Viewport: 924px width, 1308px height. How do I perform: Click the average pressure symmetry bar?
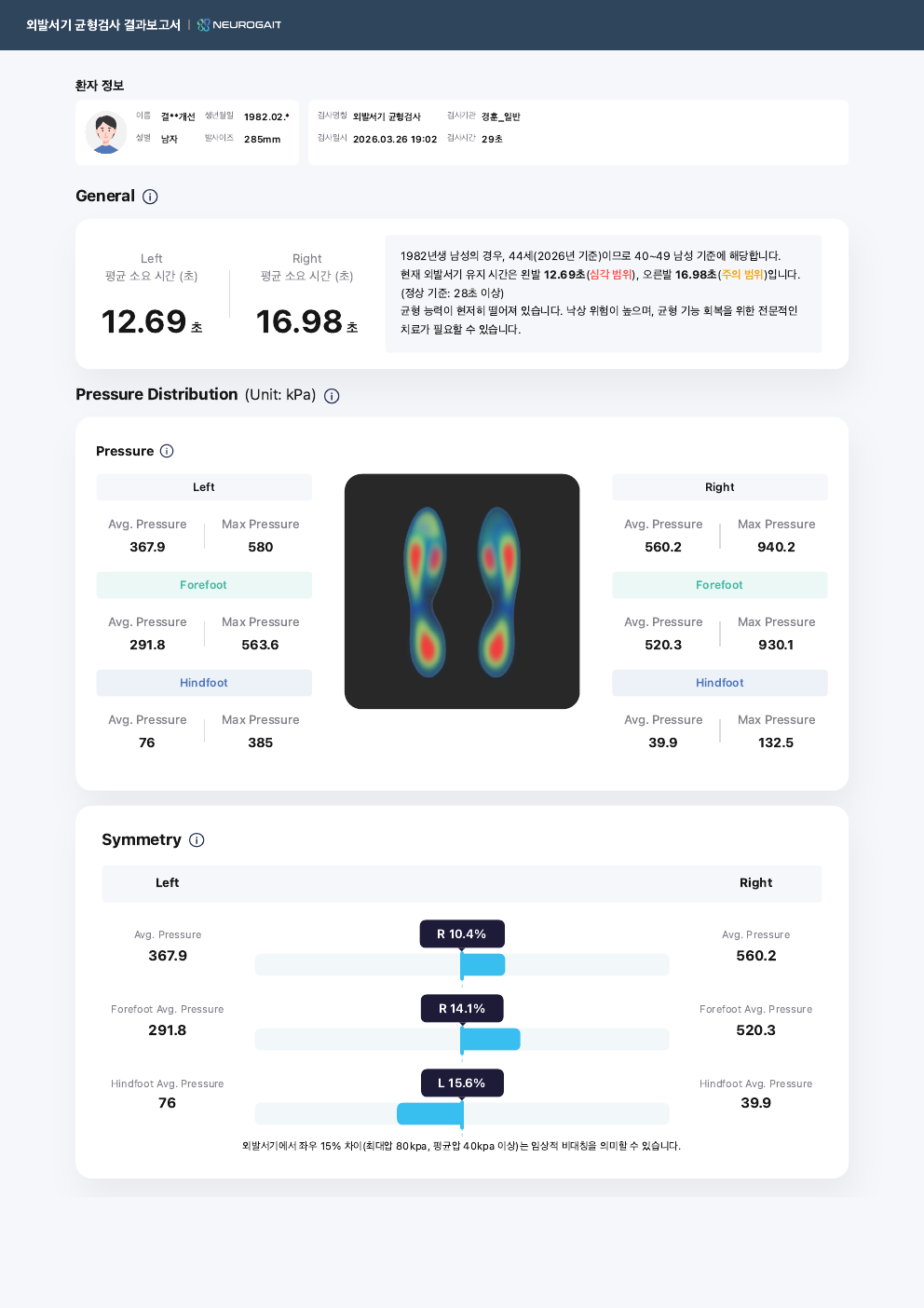tap(462, 965)
